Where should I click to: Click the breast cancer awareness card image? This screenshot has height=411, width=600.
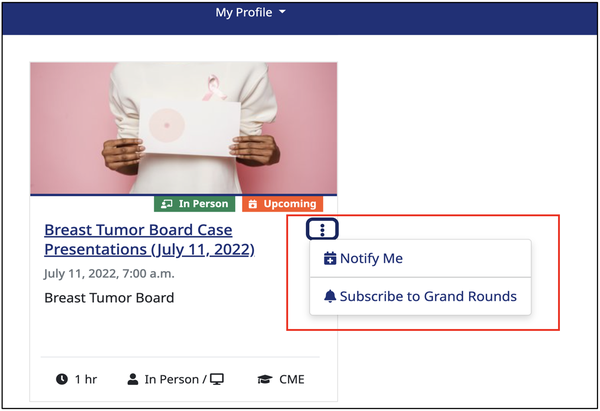[184, 129]
